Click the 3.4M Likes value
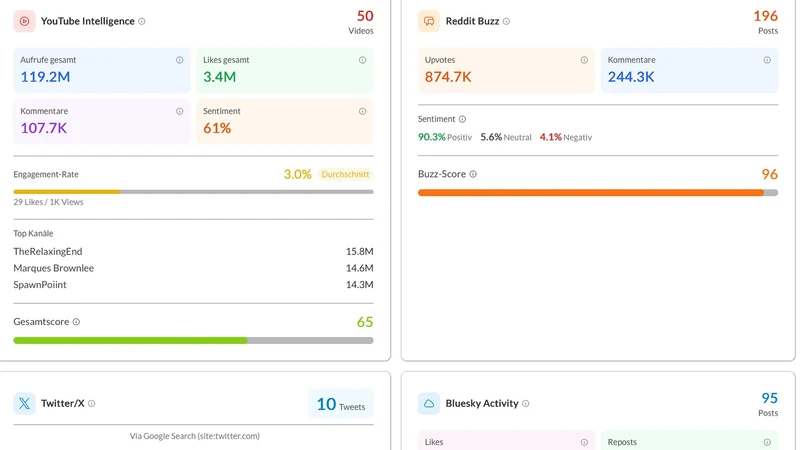 (219, 77)
